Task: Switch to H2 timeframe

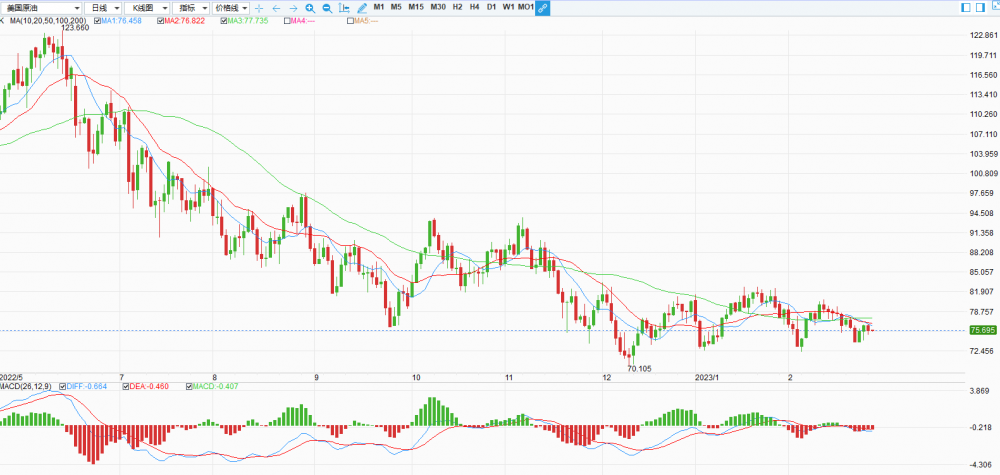Action: 457,7
